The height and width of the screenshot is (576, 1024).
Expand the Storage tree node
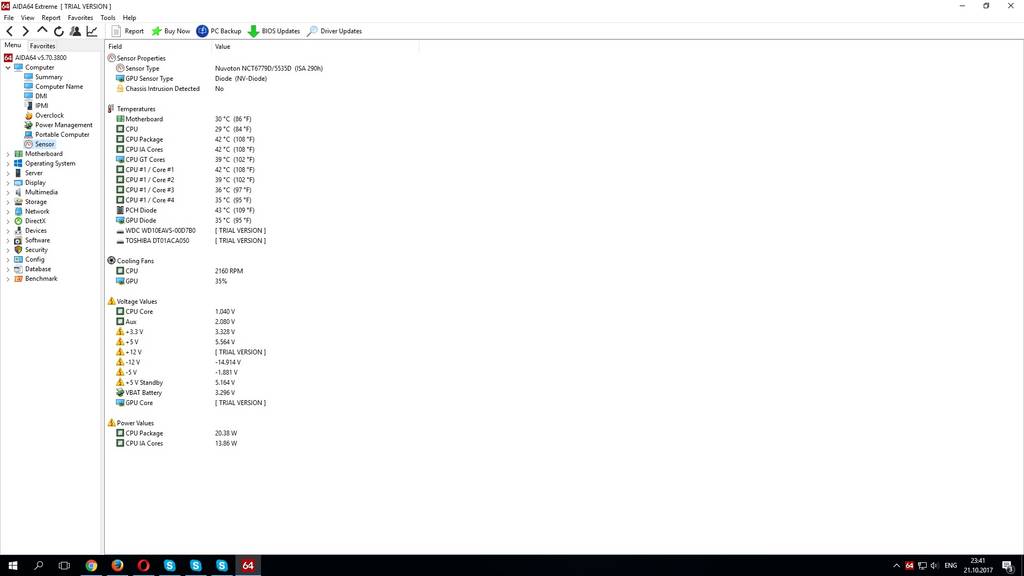[8, 202]
